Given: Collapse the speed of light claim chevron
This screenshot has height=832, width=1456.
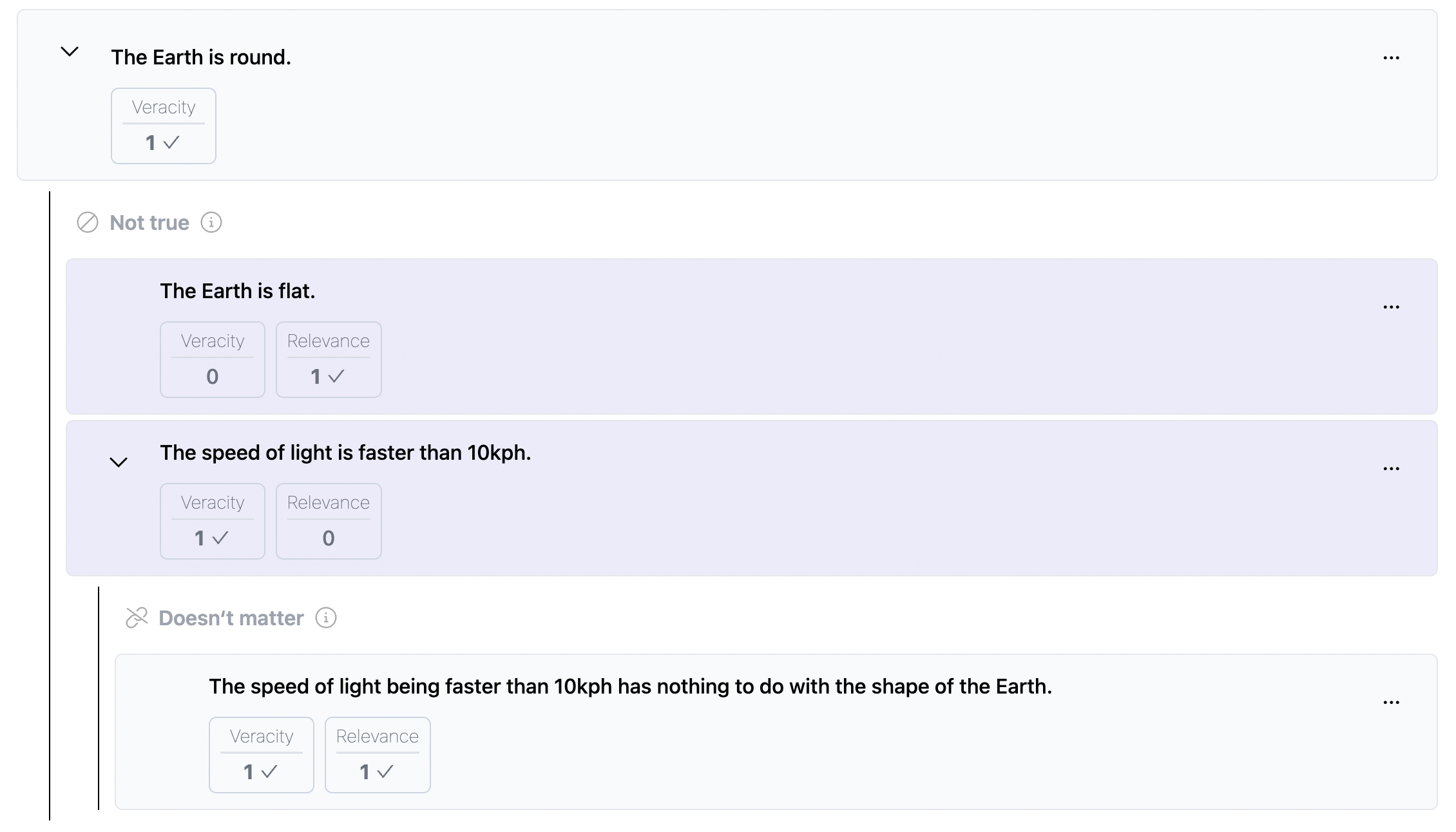Looking at the screenshot, I should coord(119,462).
